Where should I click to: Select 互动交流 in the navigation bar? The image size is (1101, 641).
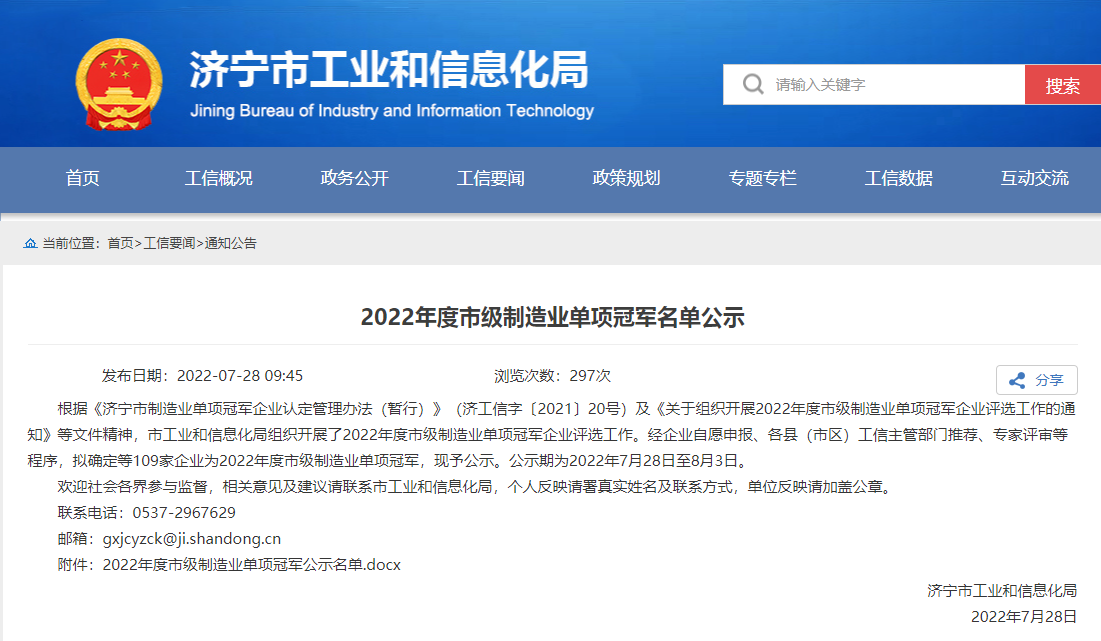[x=1035, y=179]
